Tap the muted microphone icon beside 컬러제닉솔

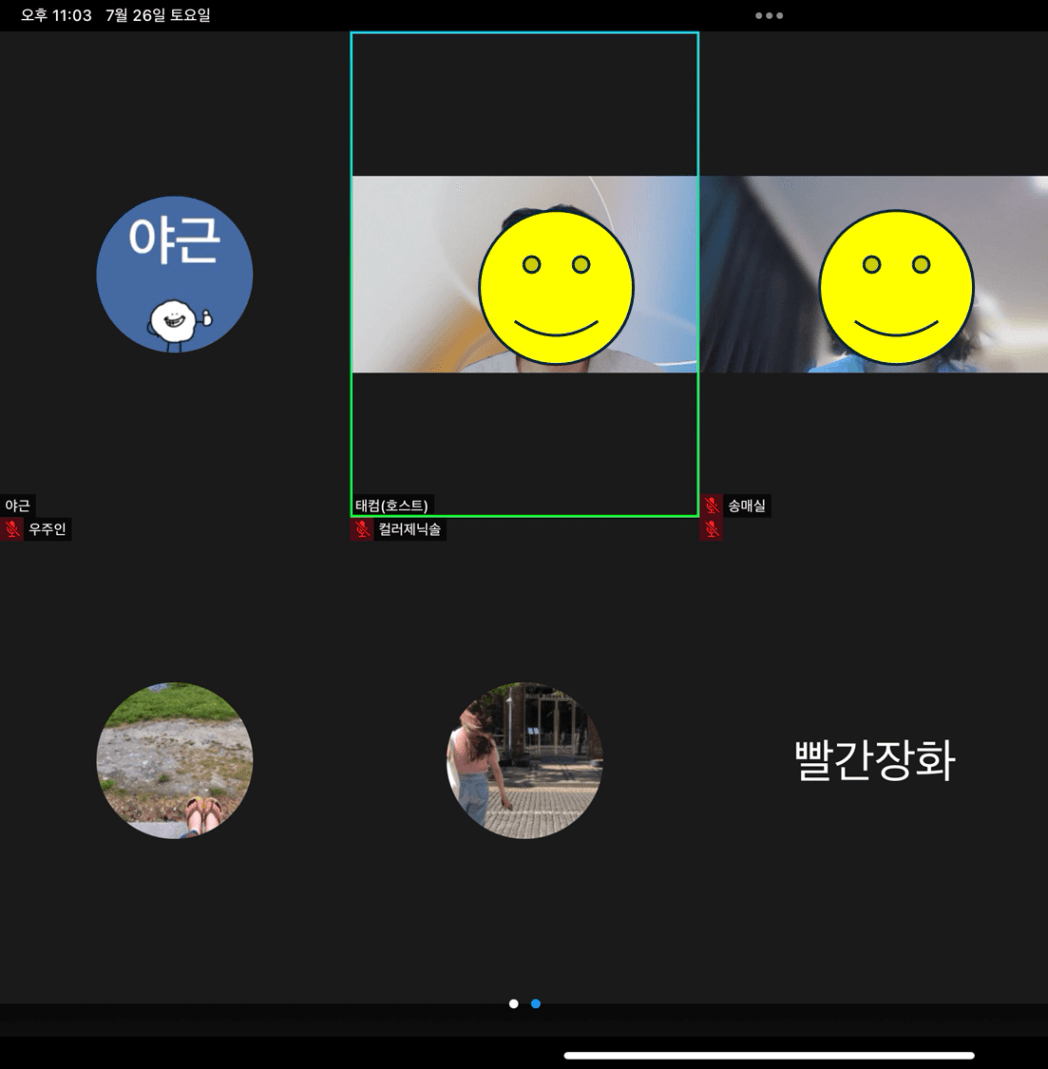click(x=362, y=529)
